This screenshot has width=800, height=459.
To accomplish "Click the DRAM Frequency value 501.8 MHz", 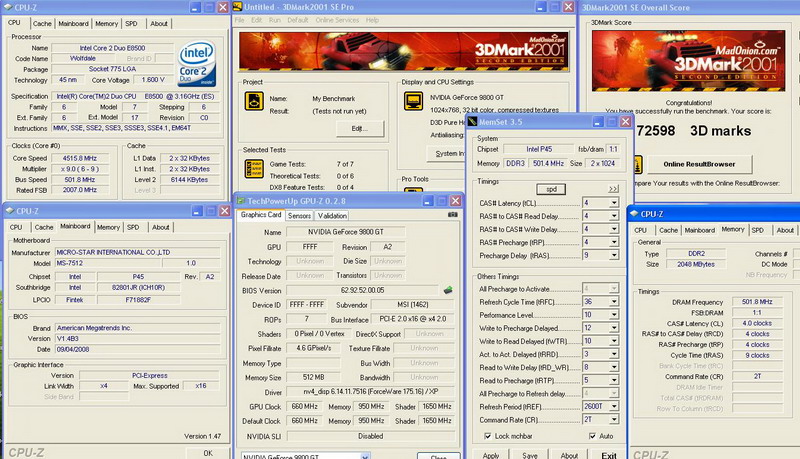I will tap(757, 302).
